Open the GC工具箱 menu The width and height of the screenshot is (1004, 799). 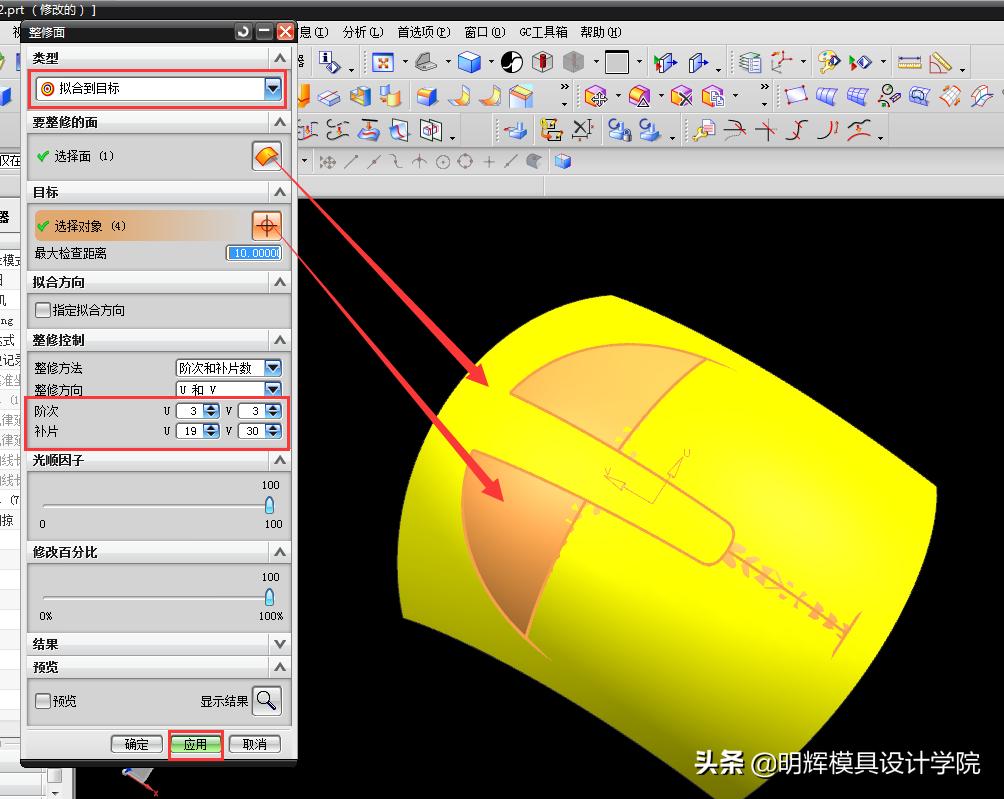542,32
